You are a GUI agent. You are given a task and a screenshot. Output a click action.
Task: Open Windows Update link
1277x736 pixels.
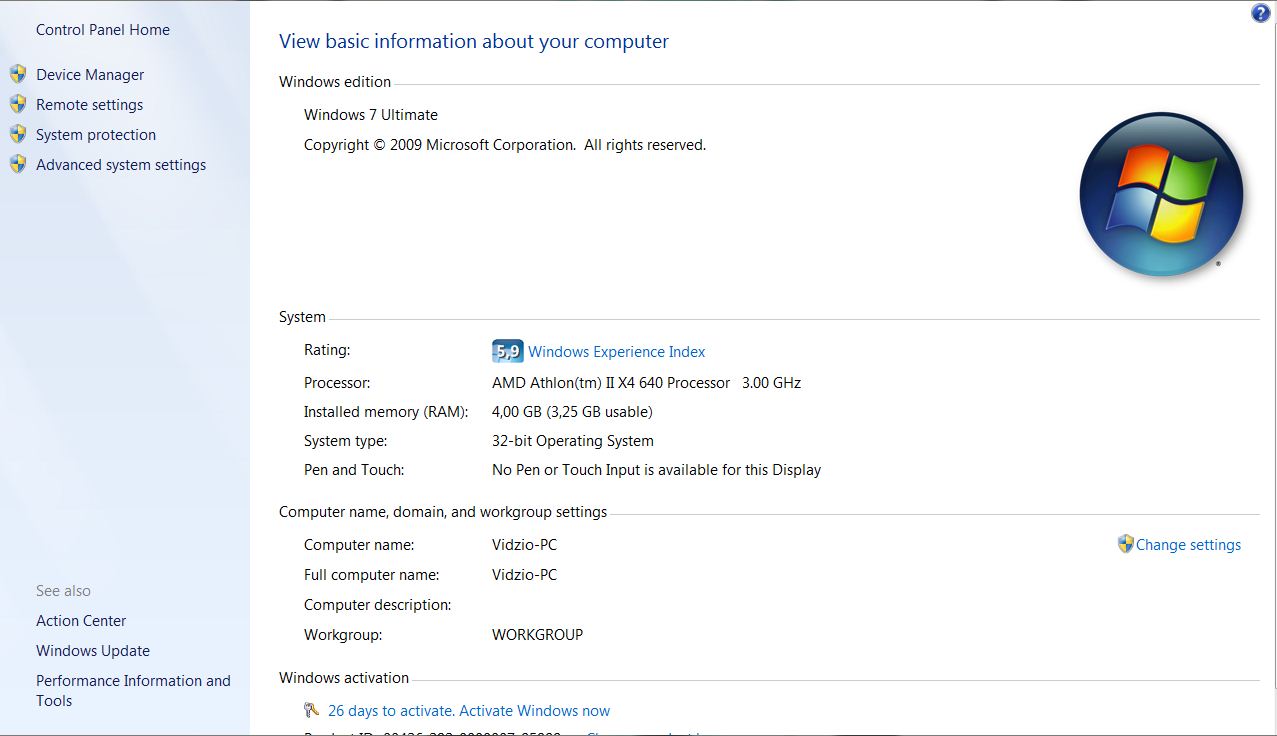(93, 651)
